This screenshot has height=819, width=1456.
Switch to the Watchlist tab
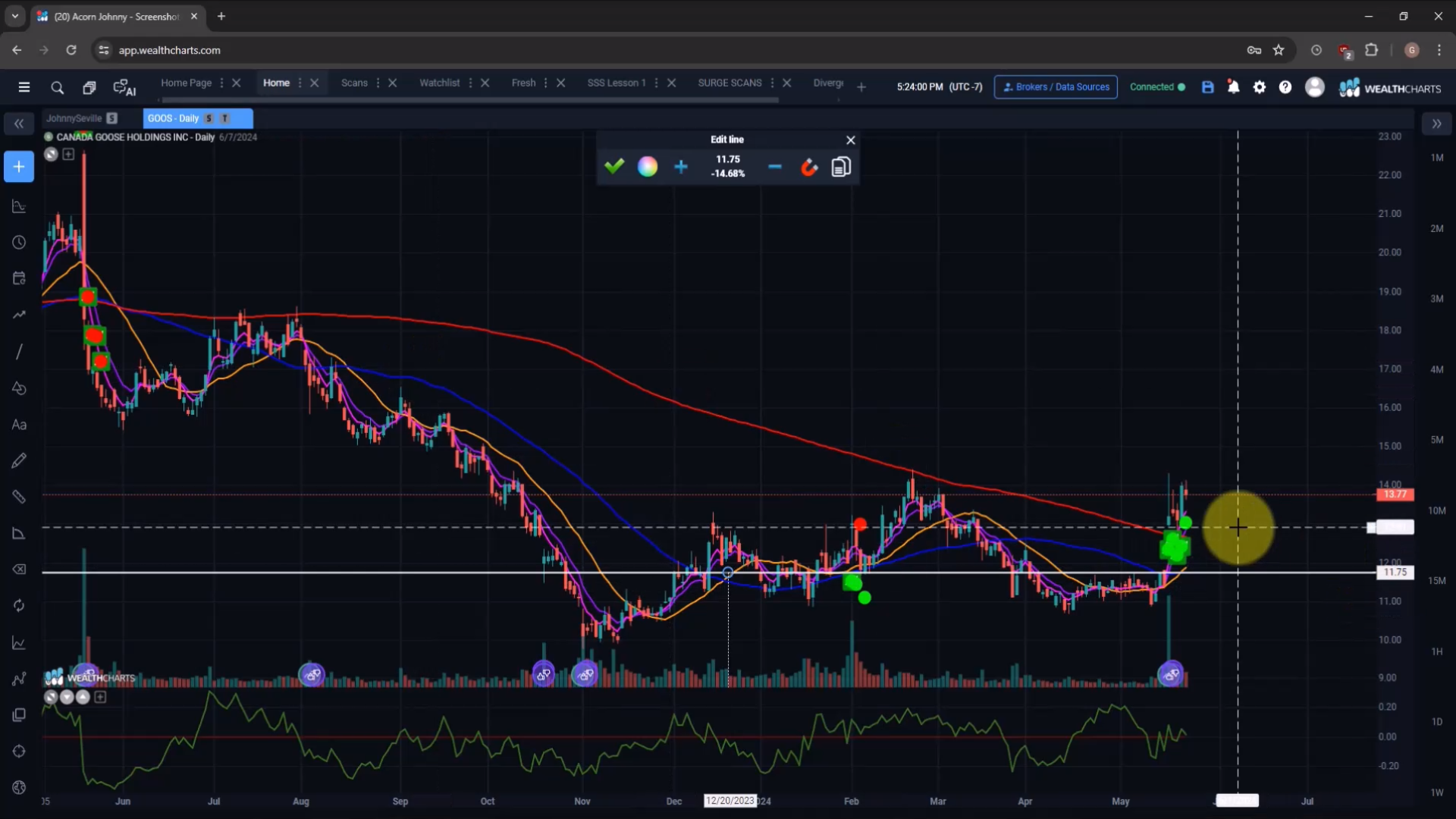coord(440,83)
